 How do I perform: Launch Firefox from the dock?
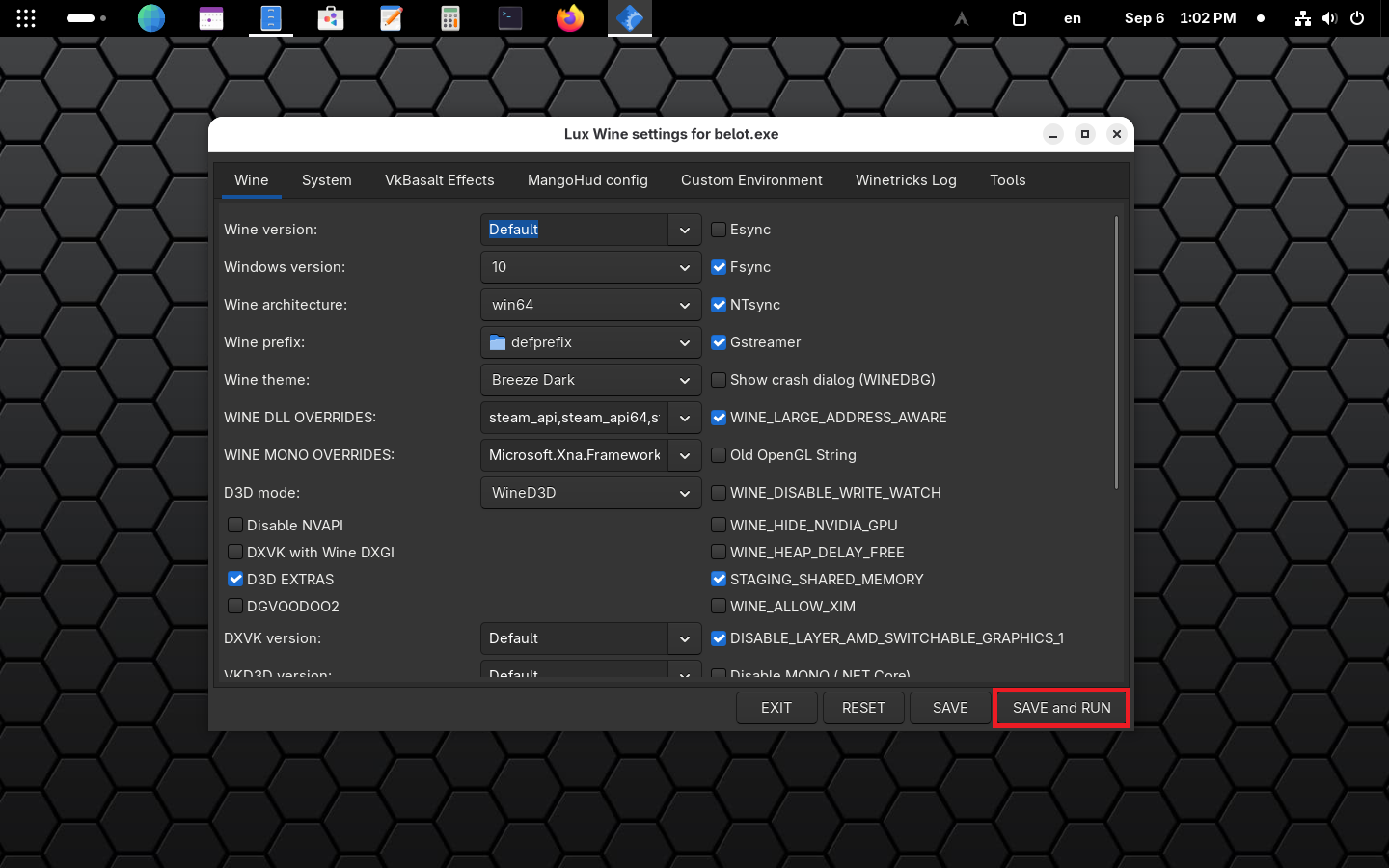570,18
